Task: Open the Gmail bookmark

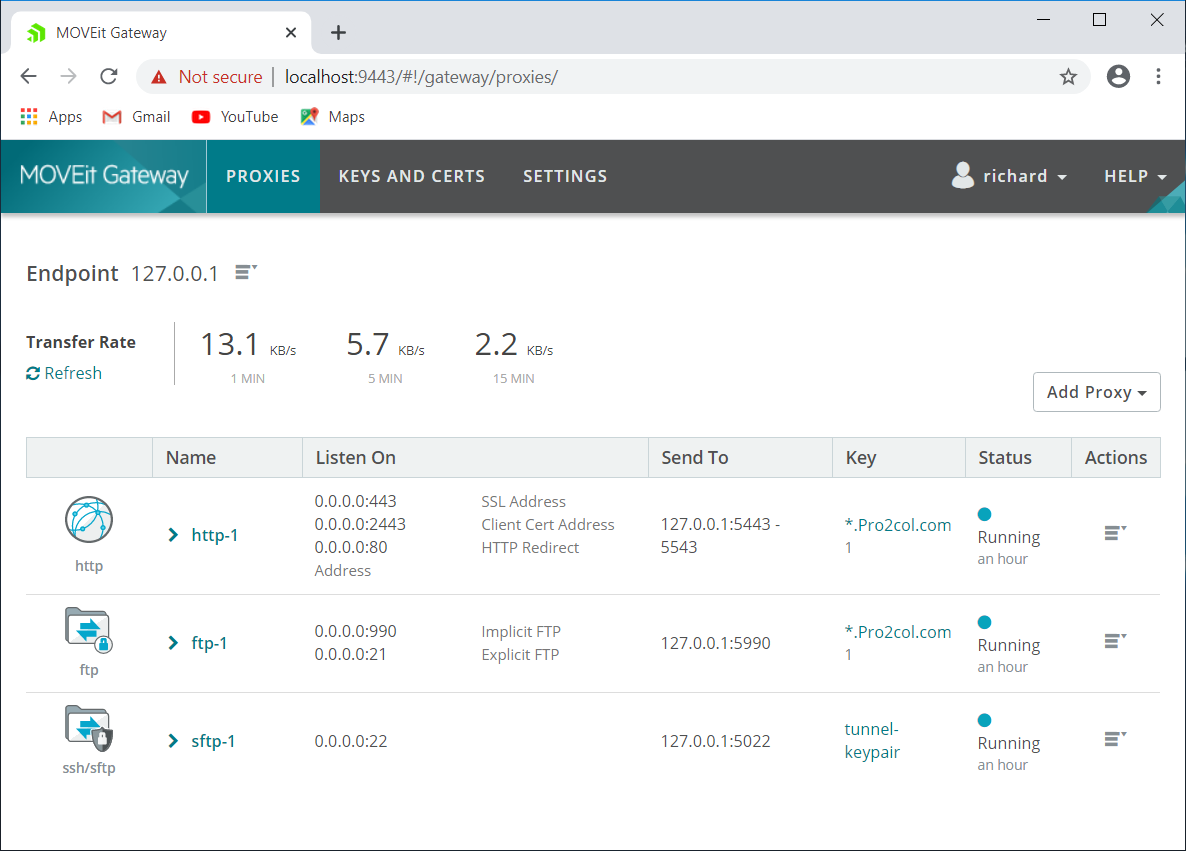Action: [136, 116]
